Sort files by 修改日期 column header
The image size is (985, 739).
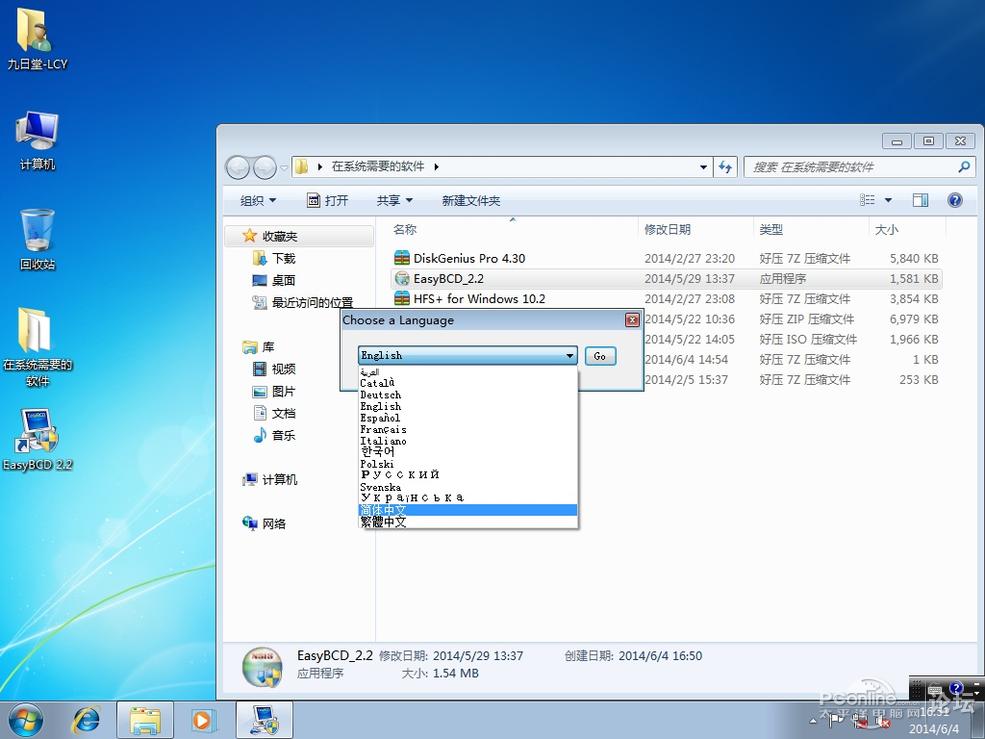[x=695, y=229]
